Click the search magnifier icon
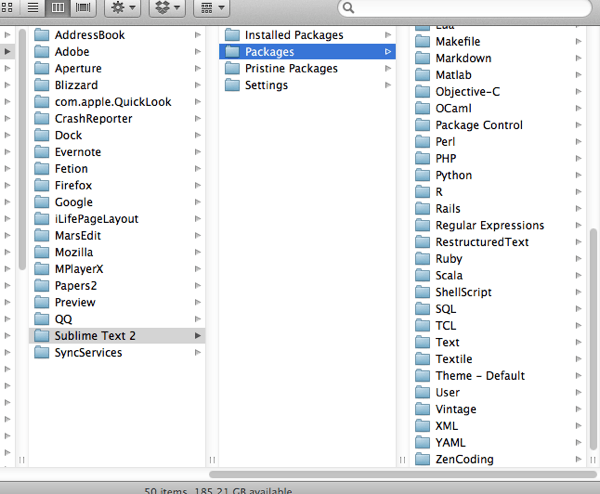This screenshot has width=600, height=494. (x=348, y=7)
